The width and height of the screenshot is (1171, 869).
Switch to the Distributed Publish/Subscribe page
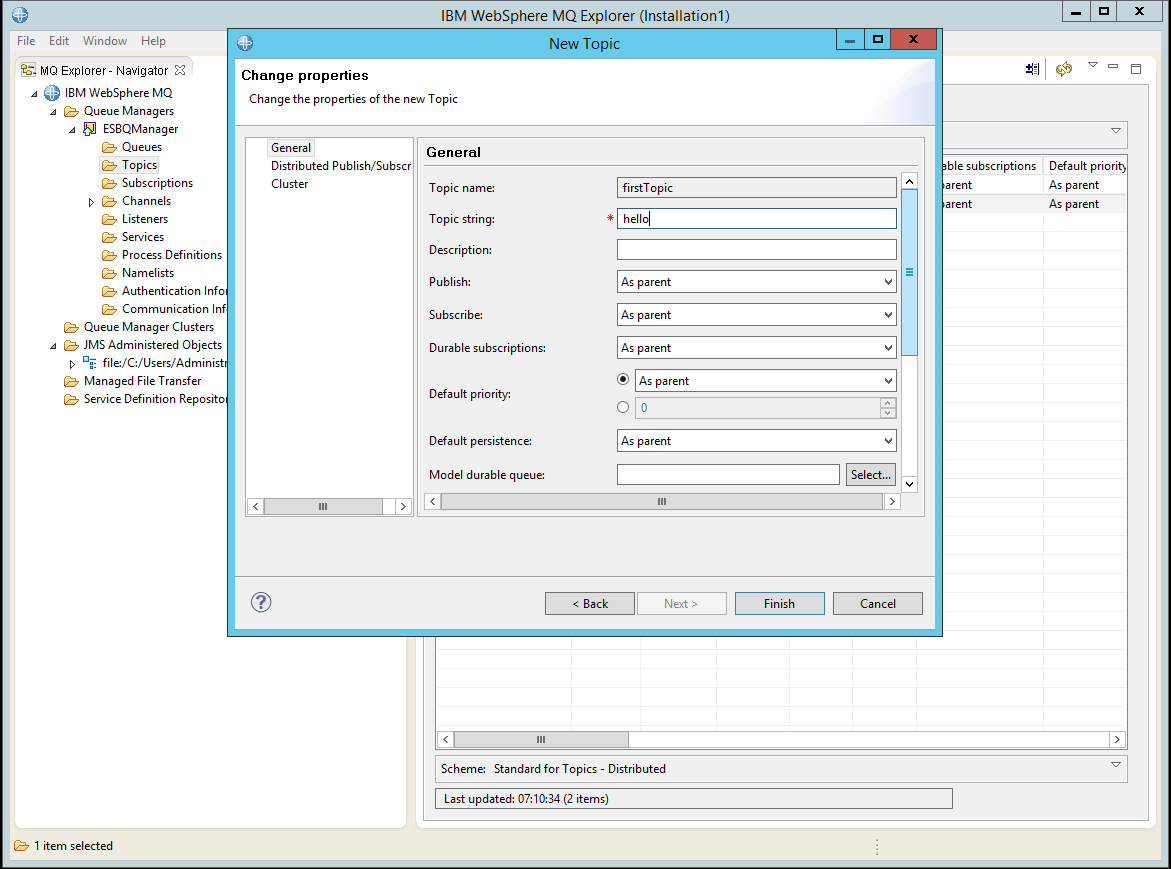click(340, 165)
